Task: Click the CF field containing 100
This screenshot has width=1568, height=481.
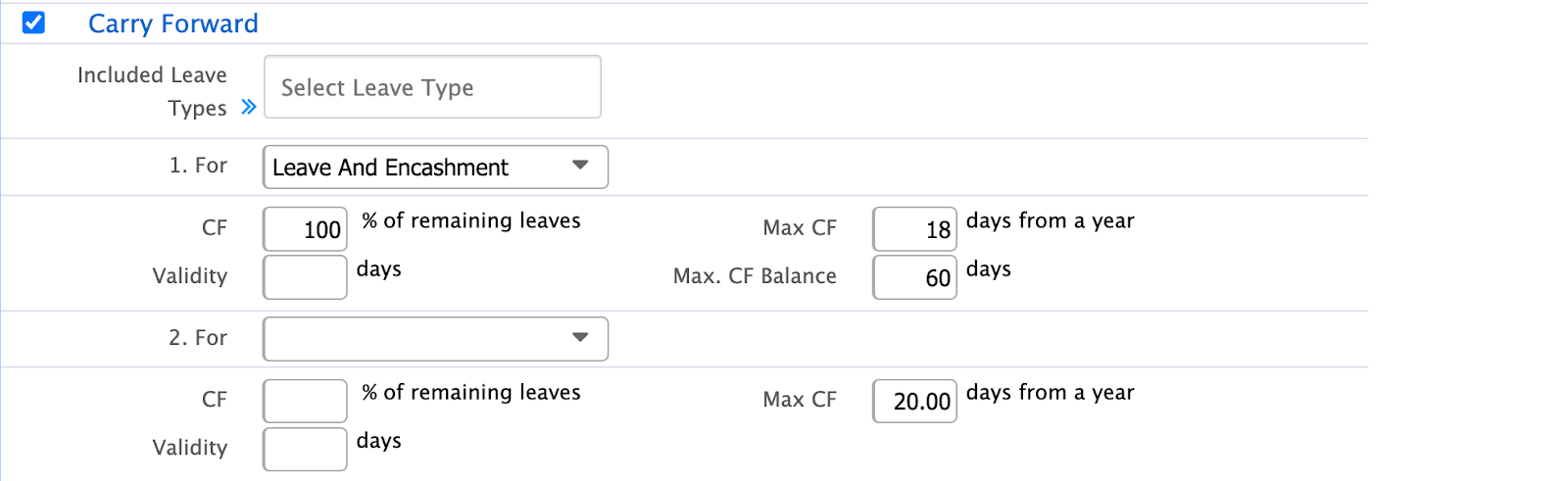Action: coord(305,229)
